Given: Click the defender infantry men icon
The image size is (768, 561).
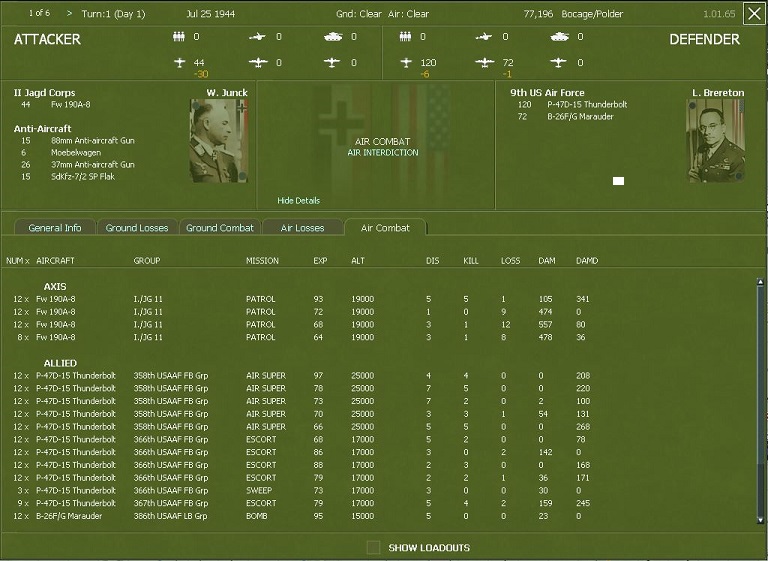Looking at the screenshot, I should coord(405,37).
